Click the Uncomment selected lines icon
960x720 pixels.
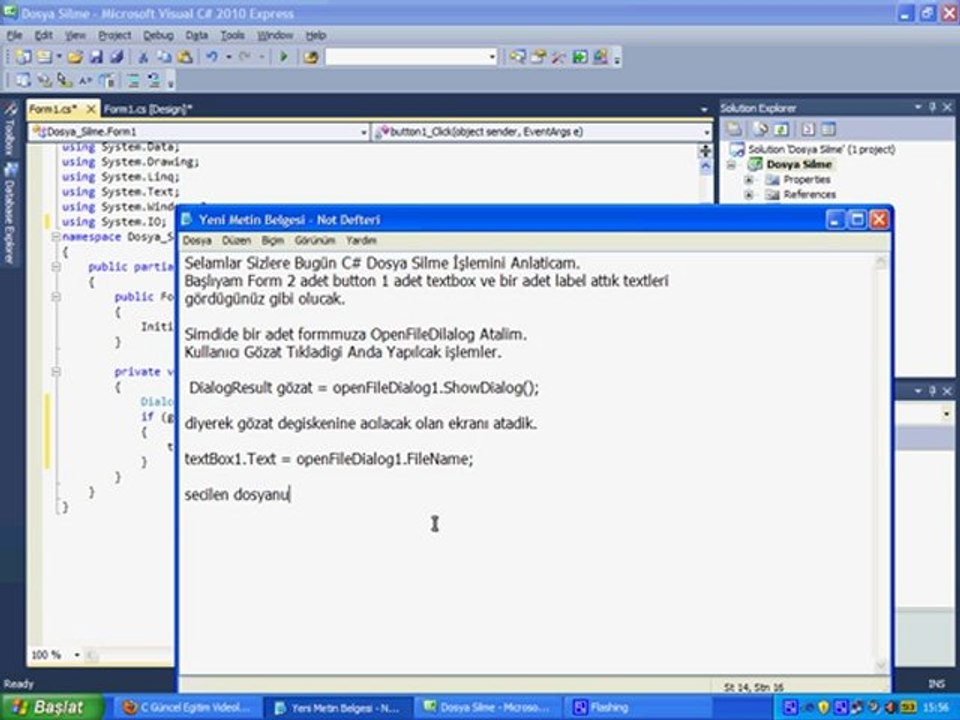[154, 80]
